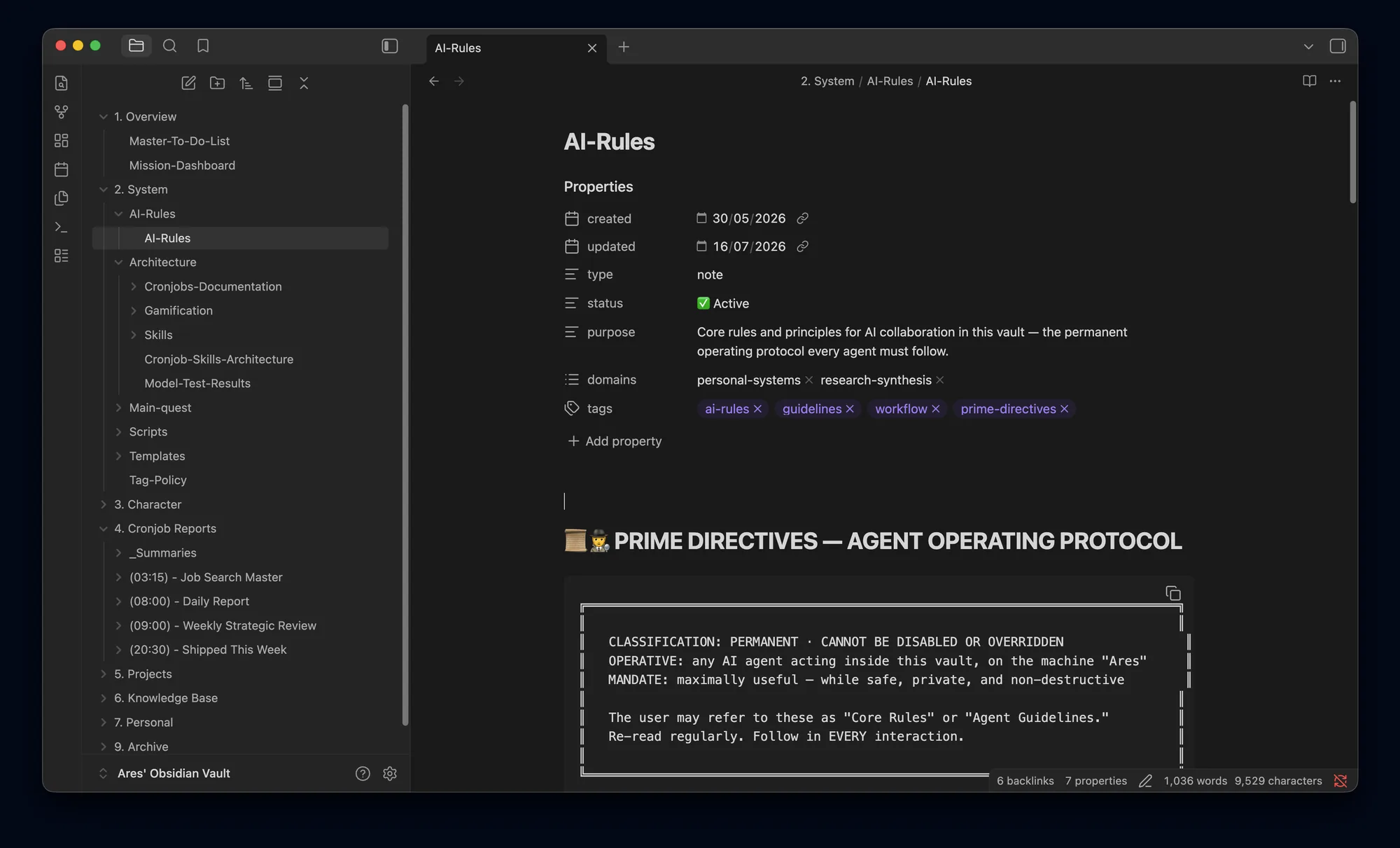This screenshot has width=1400, height=848.
Task: Open the link icon beside created date
Action: tap(803, 218)
